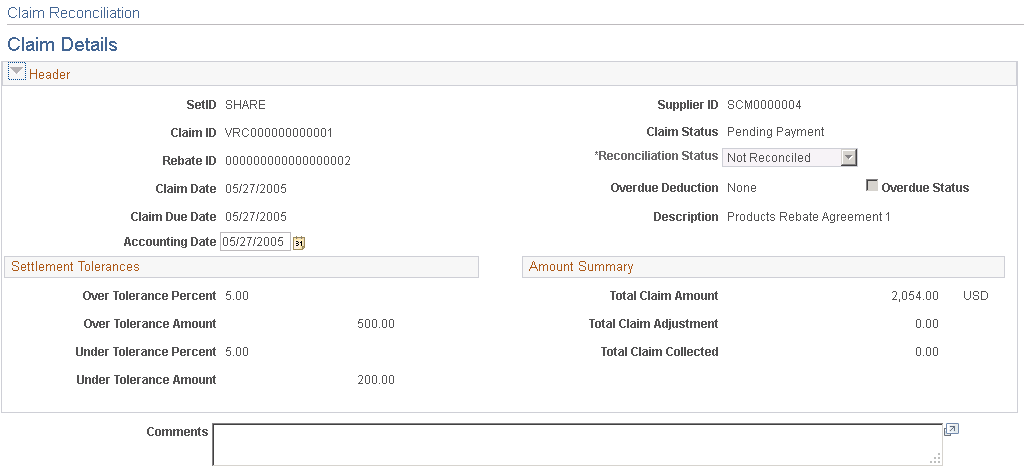Toggle the Overdue Status checkbox
The width and height of the screenshot is (1035, 472).
pos(872,186)
